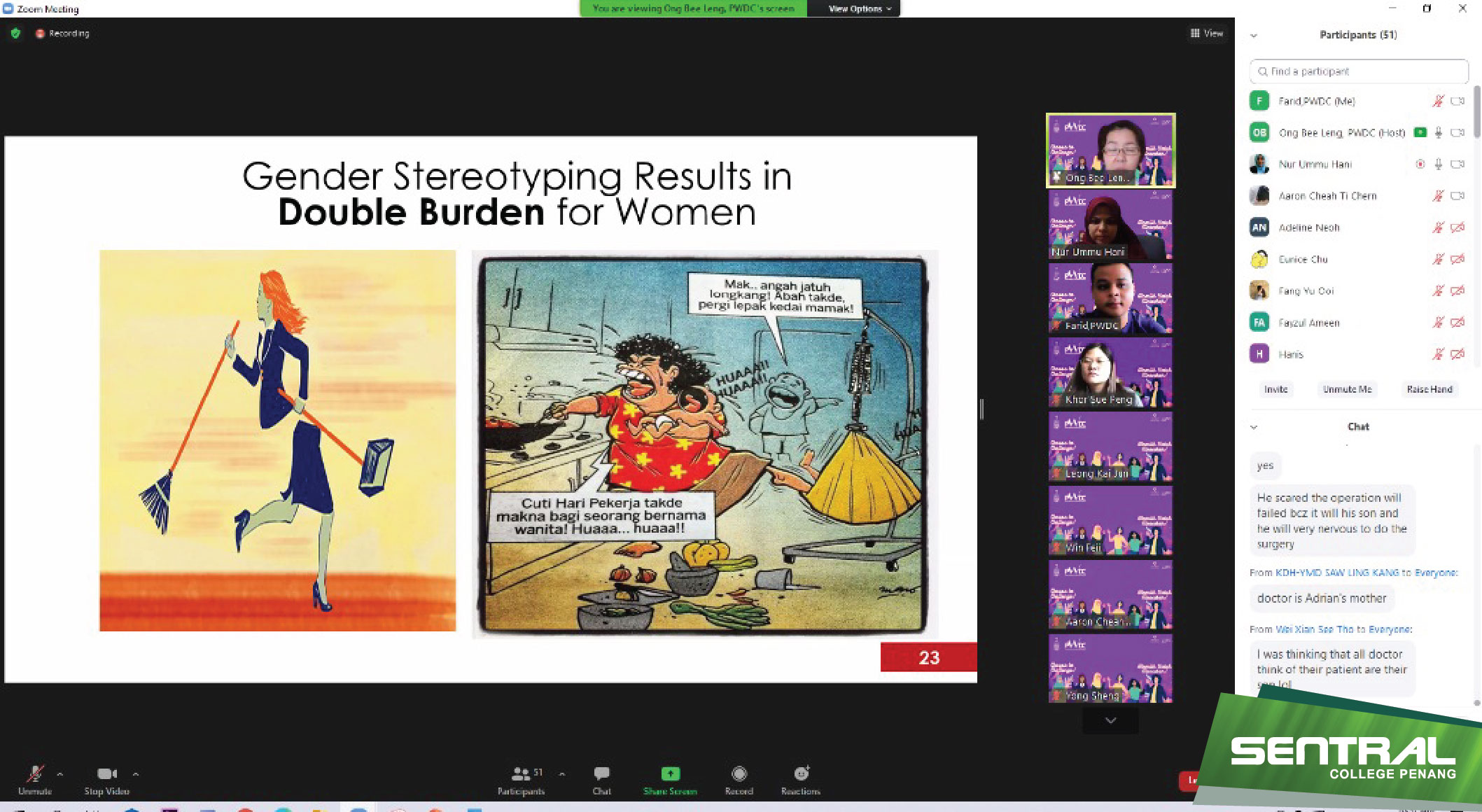Click the divider handle beside the video strip

tap(981, 409)
